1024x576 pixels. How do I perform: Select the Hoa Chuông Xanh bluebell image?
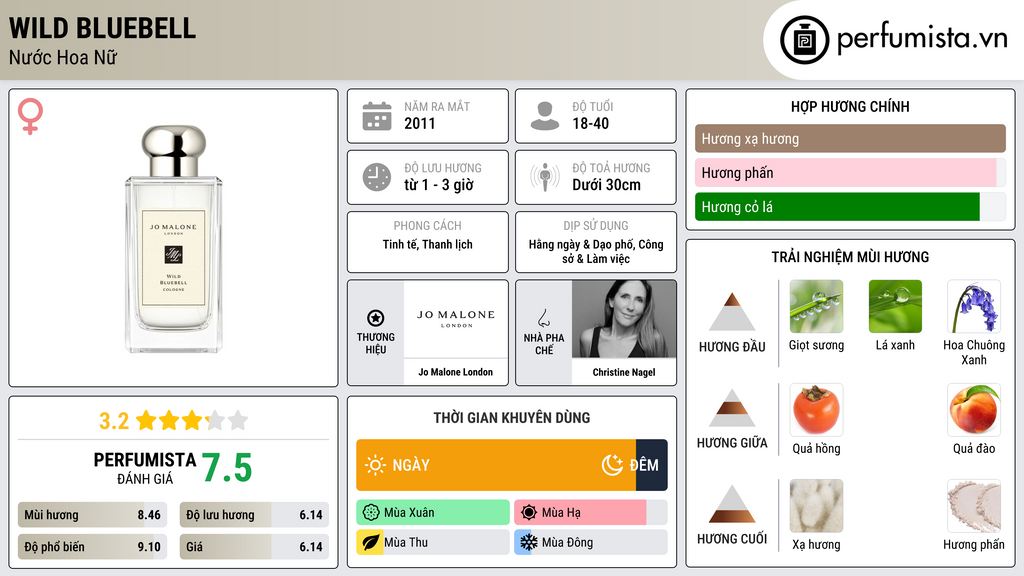[x=974, y=306]
